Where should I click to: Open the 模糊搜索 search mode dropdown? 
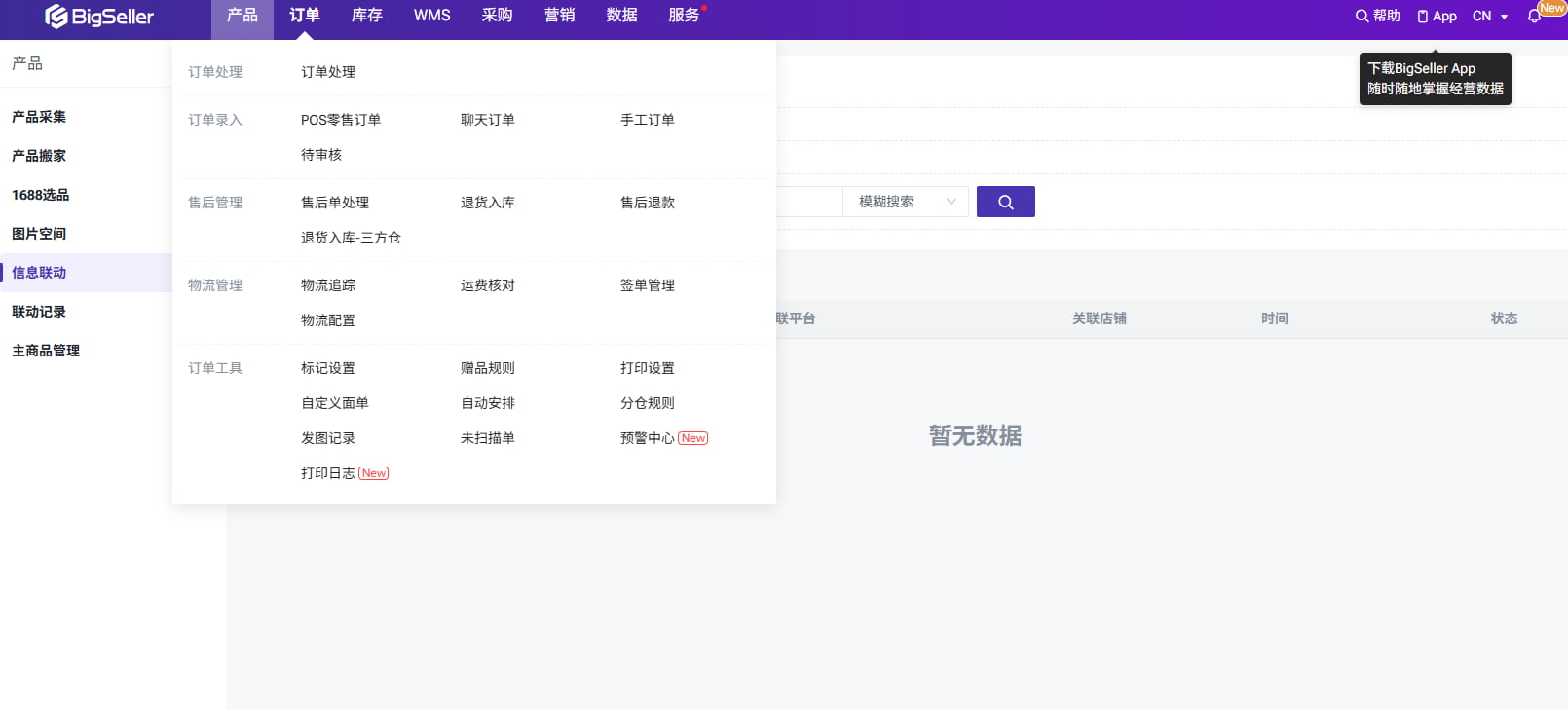point(906,202)
